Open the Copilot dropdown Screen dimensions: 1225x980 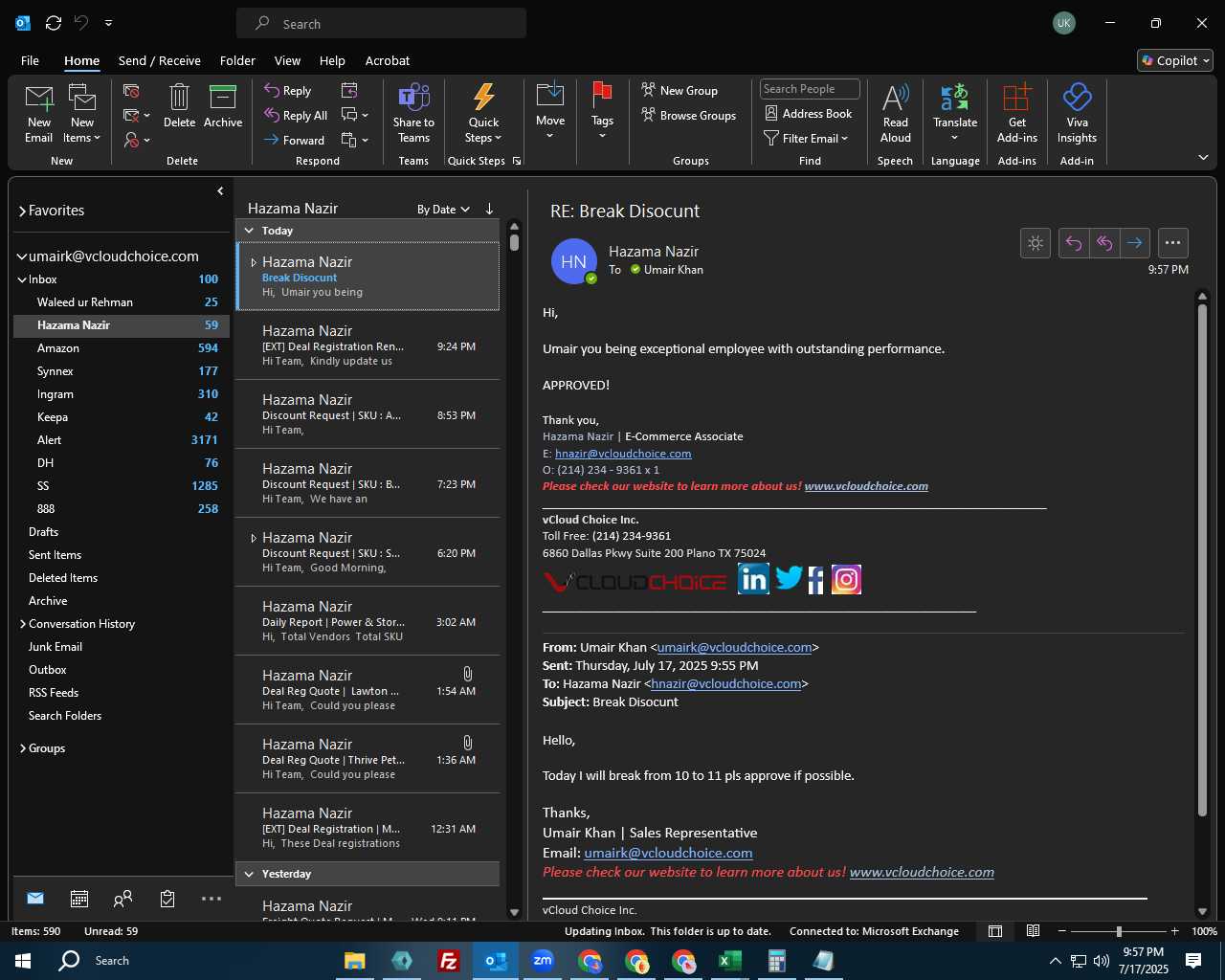tap(1175, 60)
